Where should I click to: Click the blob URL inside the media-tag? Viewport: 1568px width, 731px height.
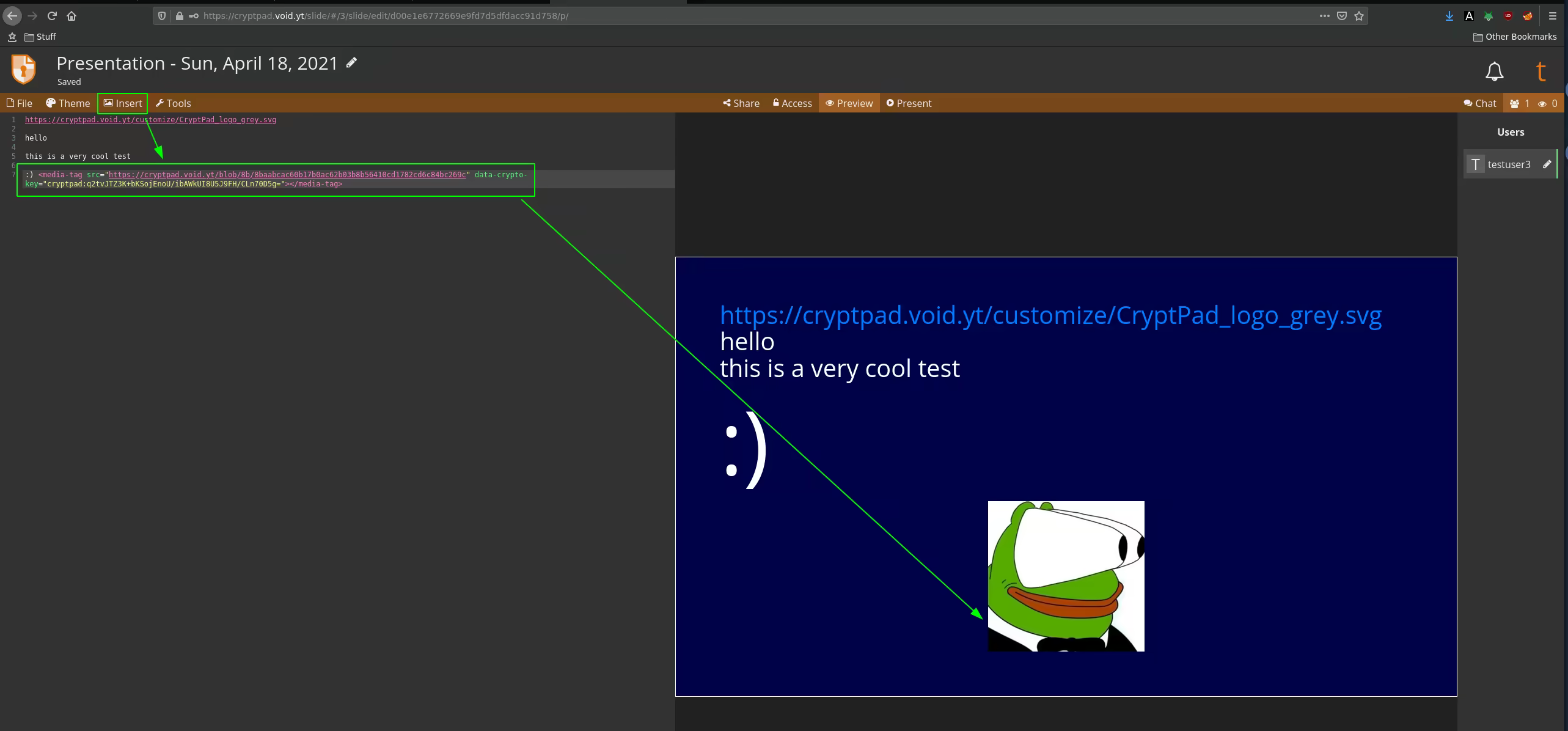tap(287, 175)
